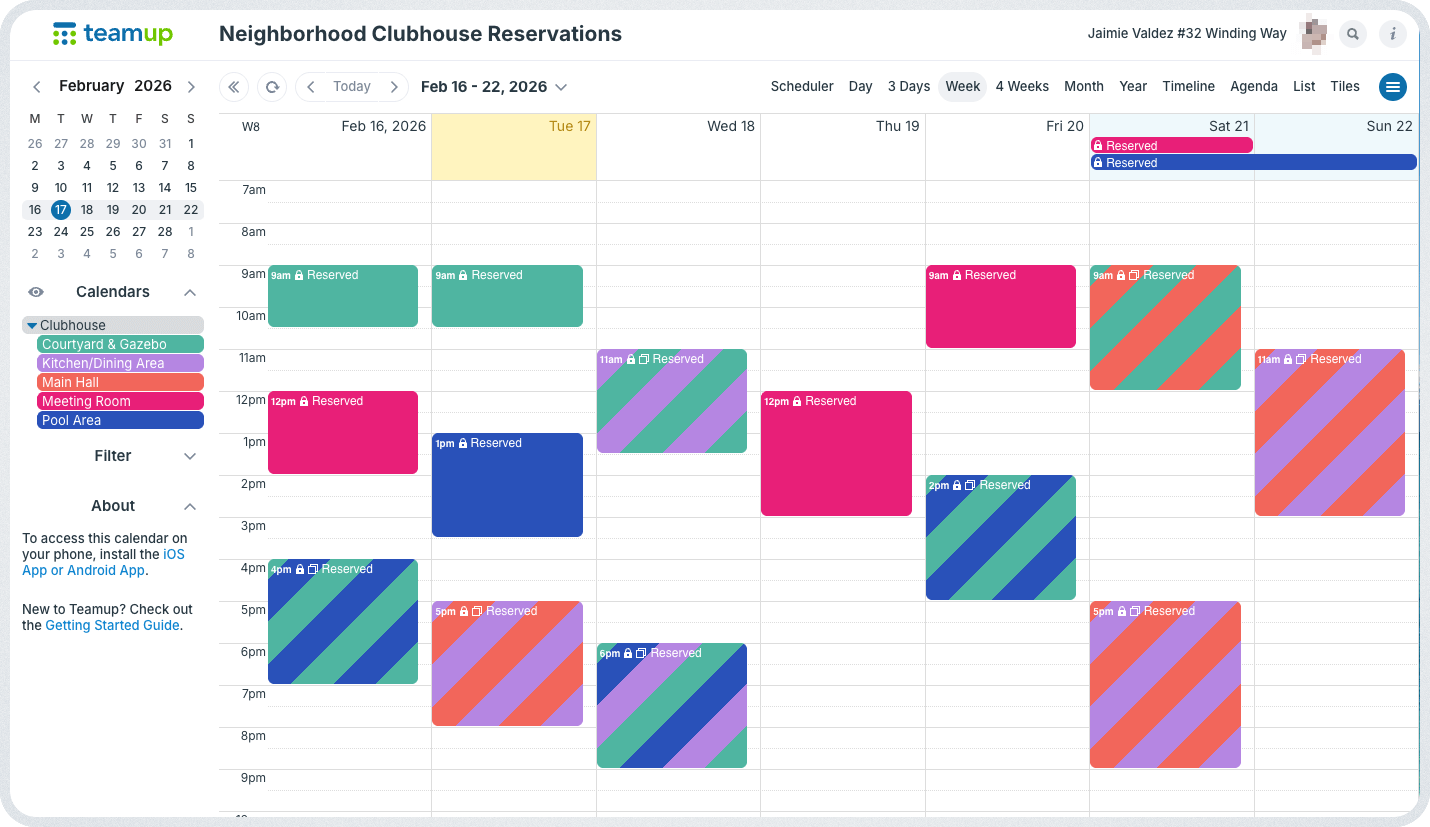Screen dimensions: 1430x827
Task: Collapse the Clubhouse folder triangle
Action: (x=32, y=325)
